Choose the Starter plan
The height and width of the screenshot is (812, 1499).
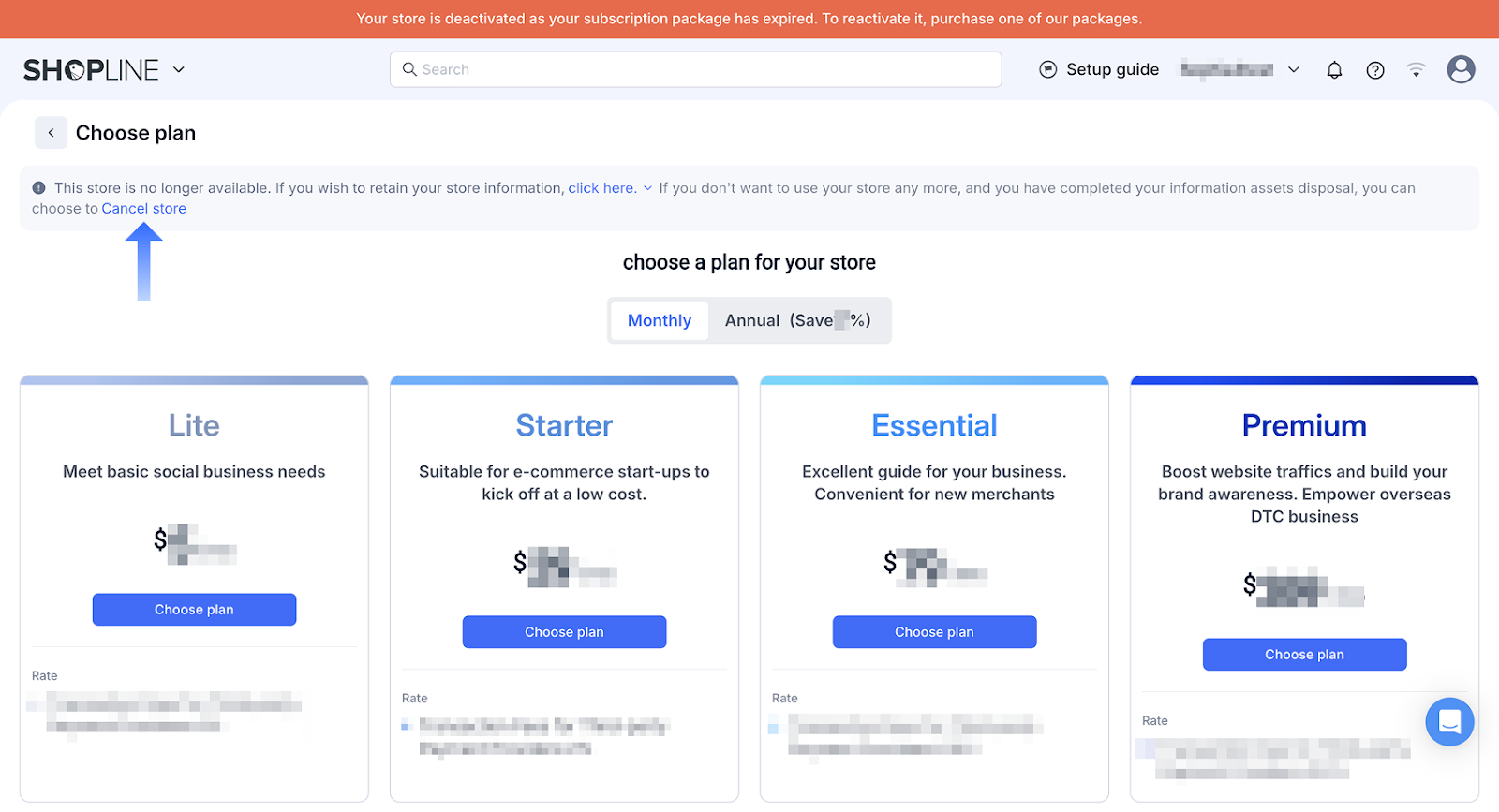(x=564, y=632)
